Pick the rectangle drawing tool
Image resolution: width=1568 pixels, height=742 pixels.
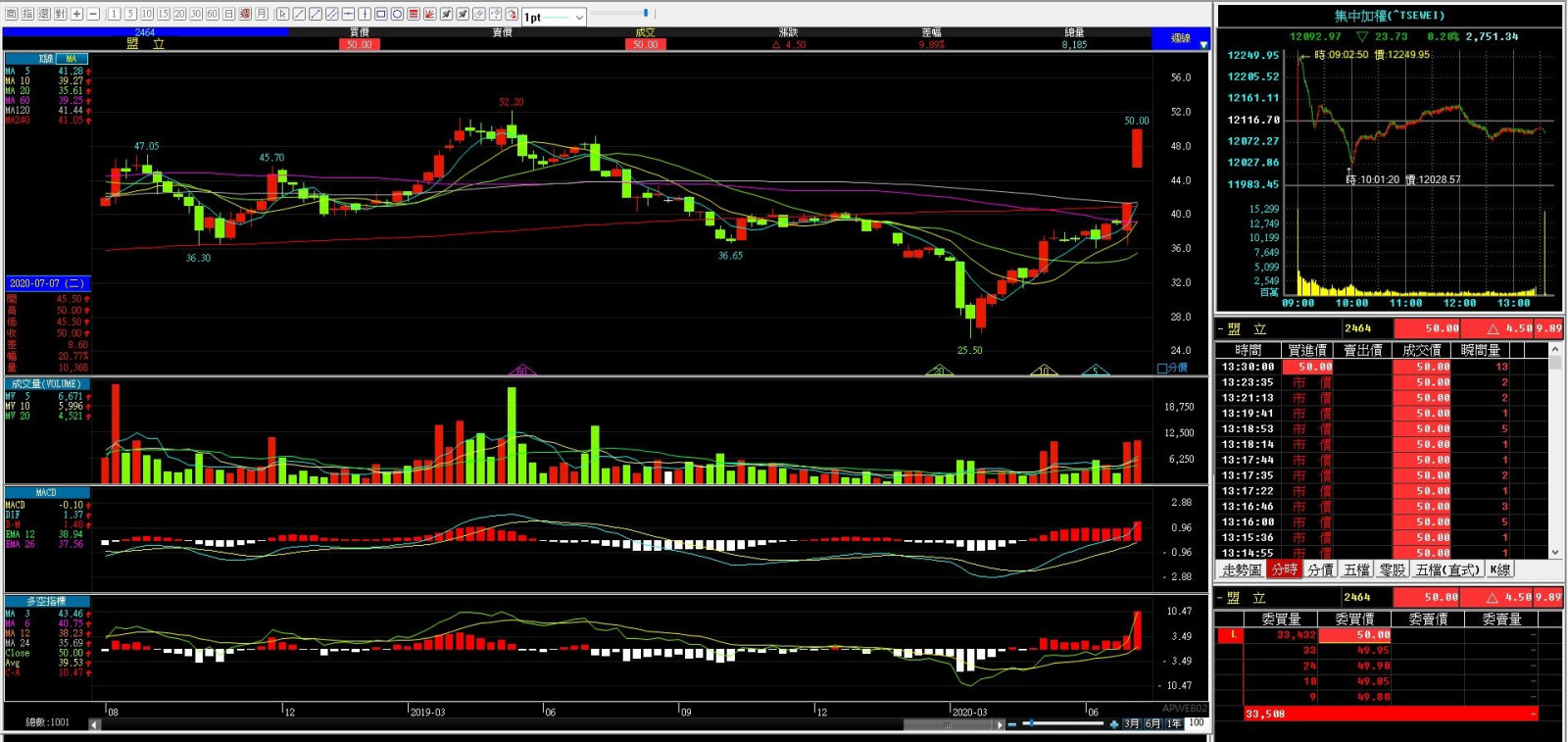pos(381,15)
